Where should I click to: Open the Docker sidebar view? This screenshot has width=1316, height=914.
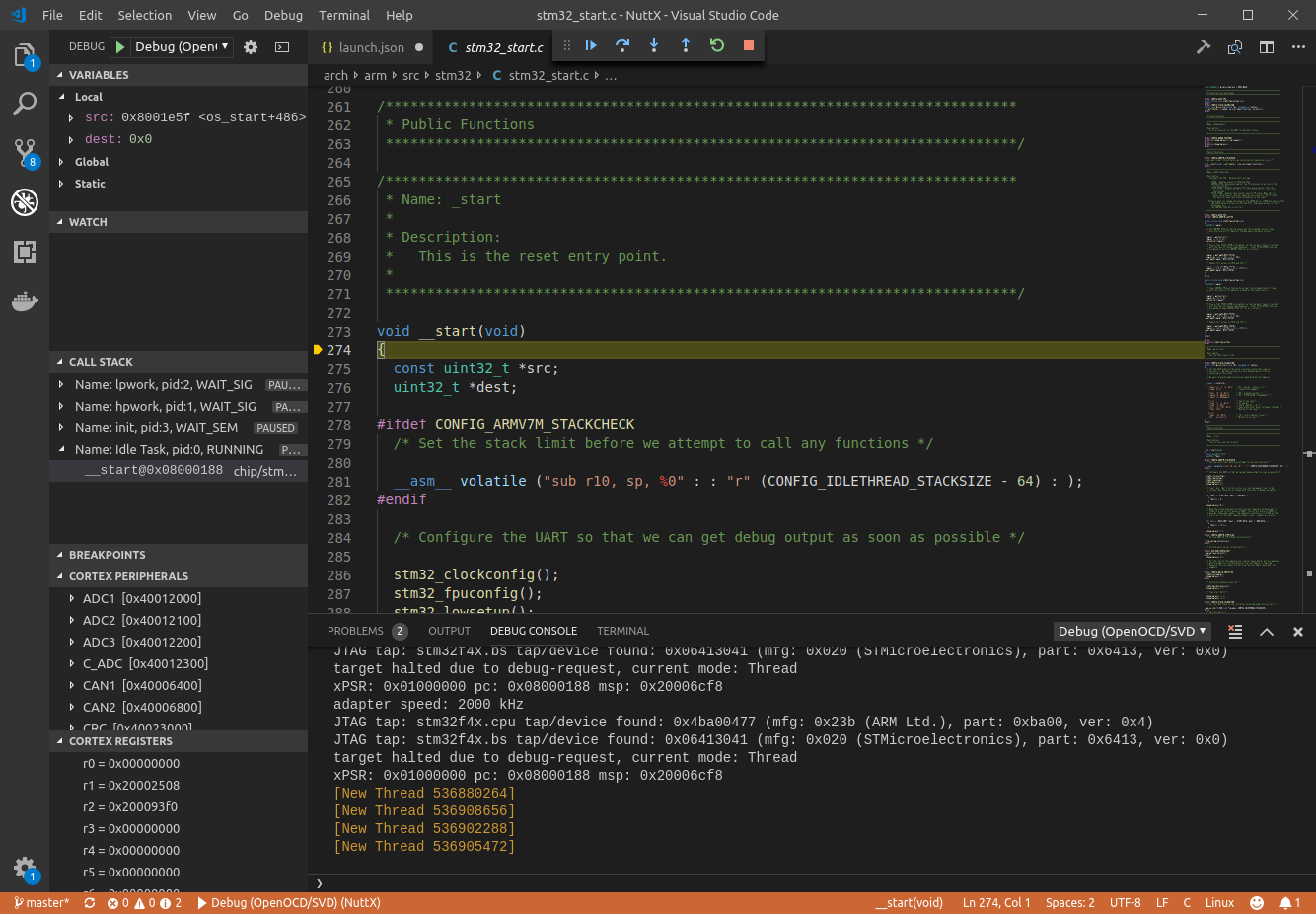(25, 301)
